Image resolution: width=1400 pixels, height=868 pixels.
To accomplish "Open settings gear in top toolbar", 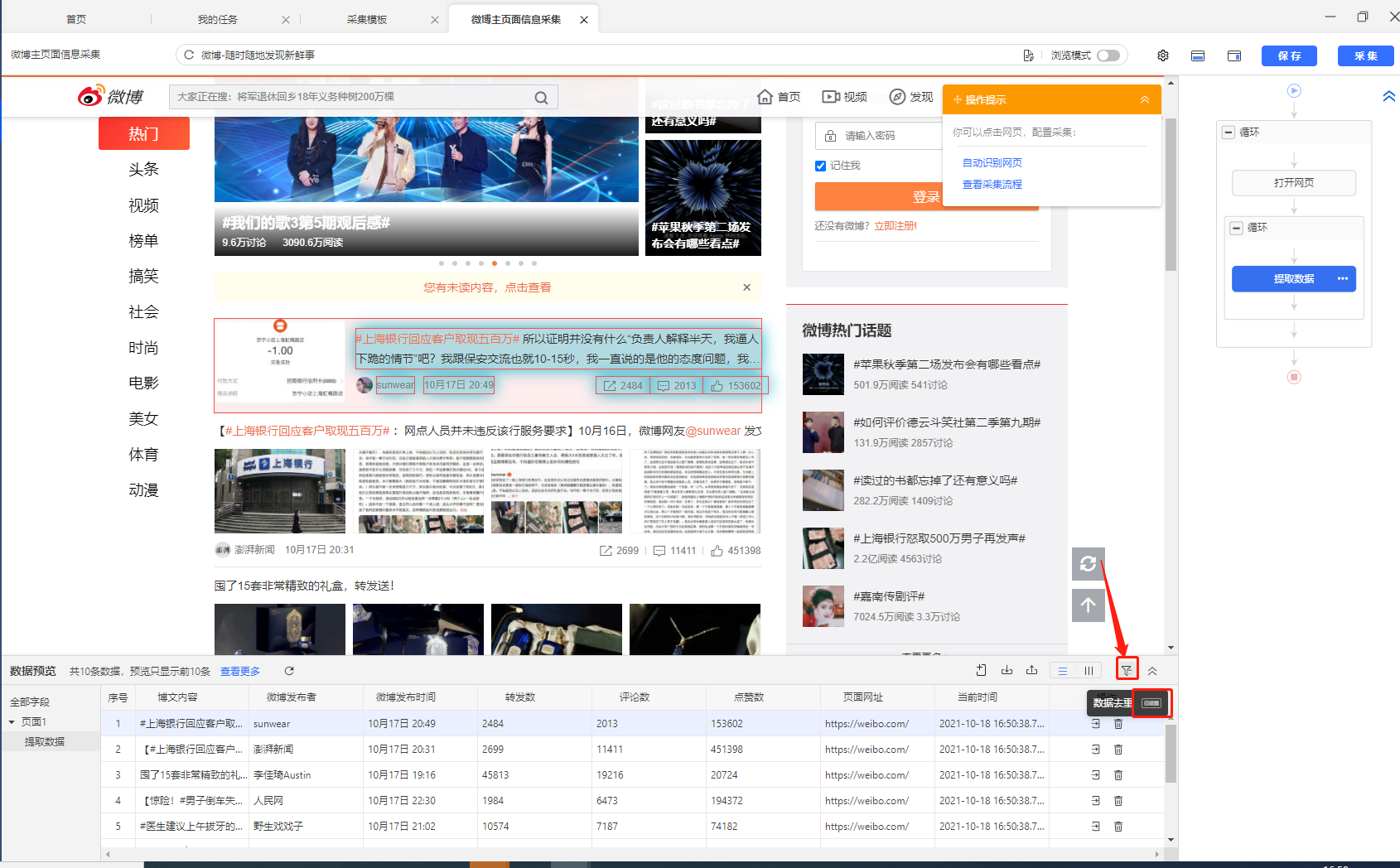I will (x=1163, y=55).
